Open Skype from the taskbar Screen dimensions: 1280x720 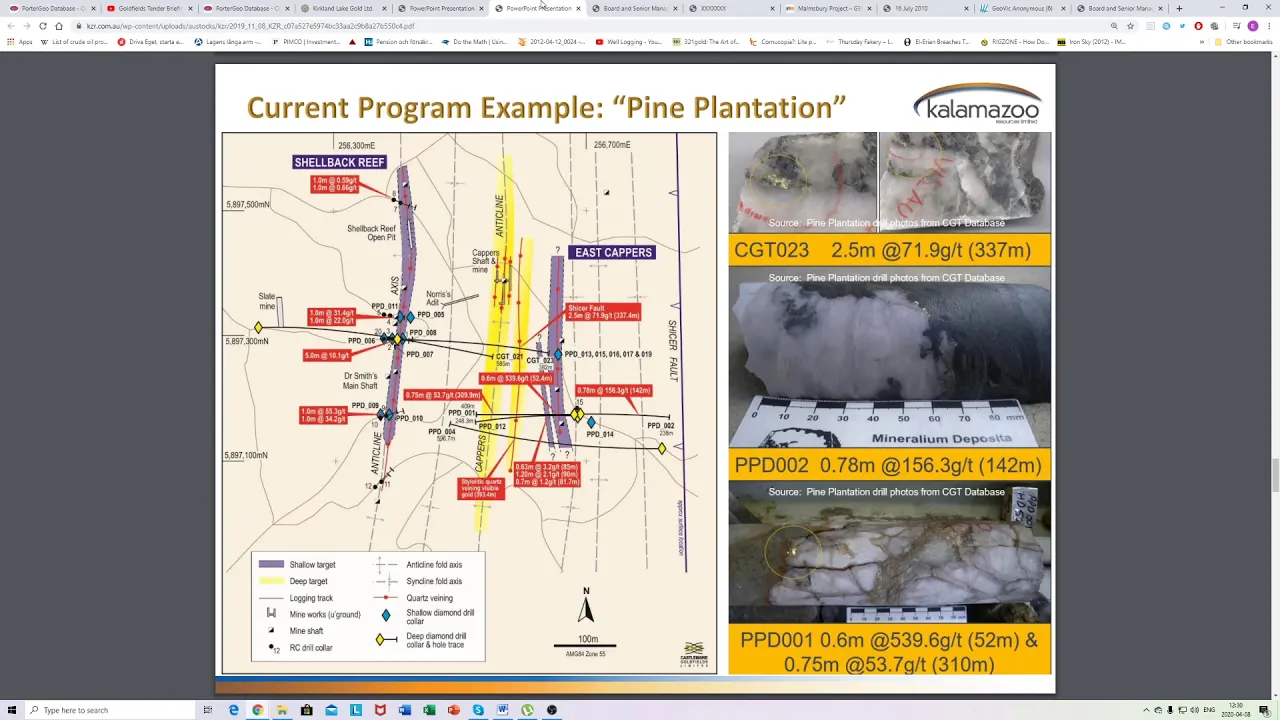478,710
